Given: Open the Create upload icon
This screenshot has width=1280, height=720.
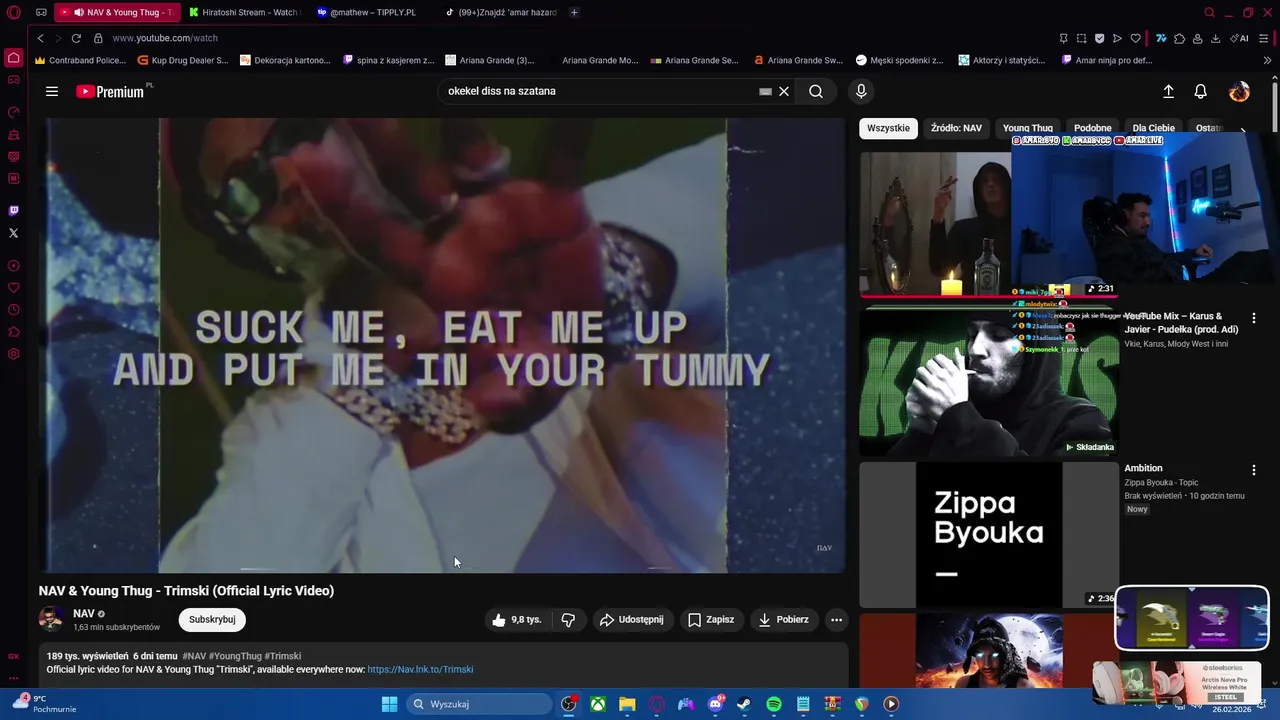Looking at the screenshot, I should pos(1168,91).
